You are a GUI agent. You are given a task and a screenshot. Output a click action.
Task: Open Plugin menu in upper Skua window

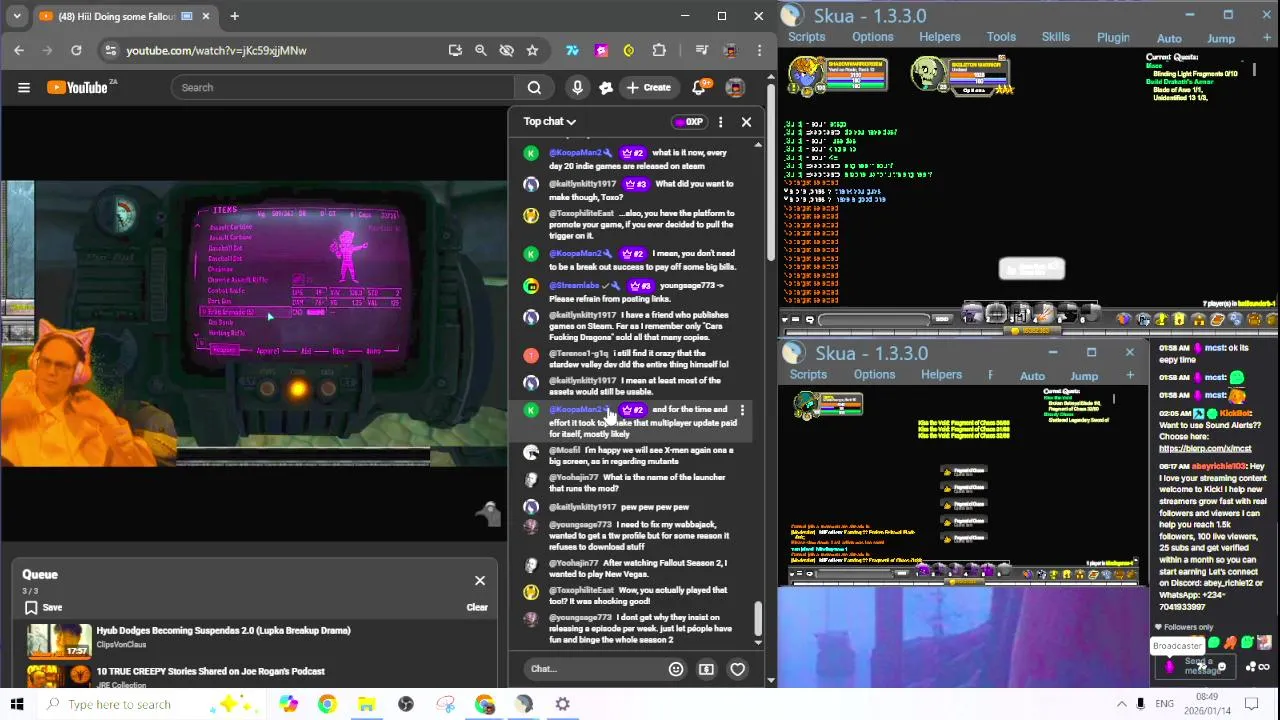(x=1113, y=38)
